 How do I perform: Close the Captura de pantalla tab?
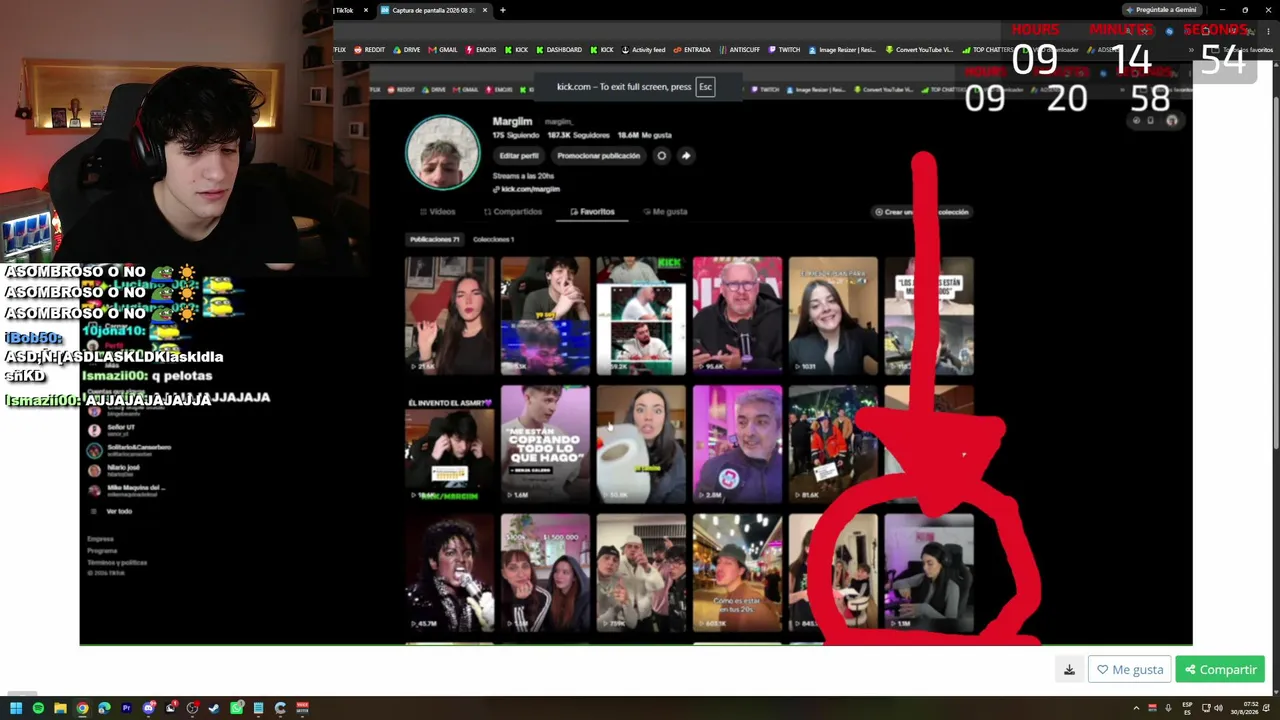(485, 10)
